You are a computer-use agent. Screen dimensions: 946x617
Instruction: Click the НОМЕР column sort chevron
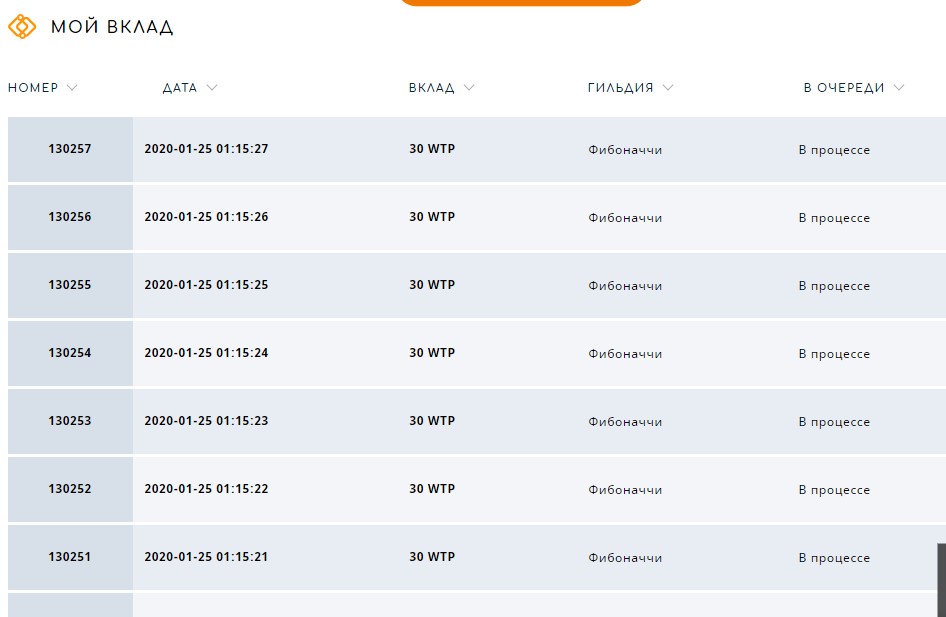click(72, 87)
